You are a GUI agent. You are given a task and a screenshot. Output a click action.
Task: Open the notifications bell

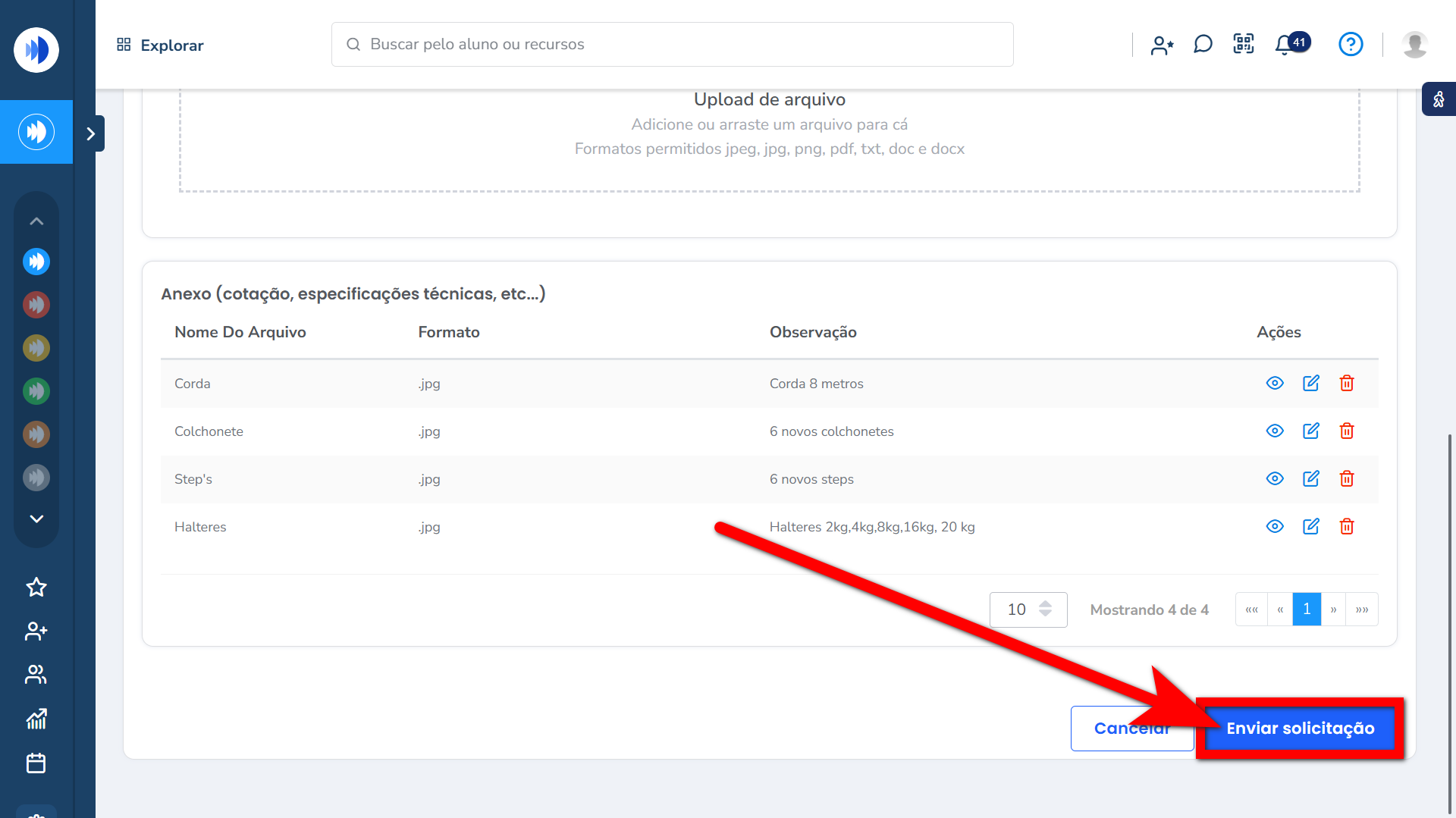click(1284, 45)
